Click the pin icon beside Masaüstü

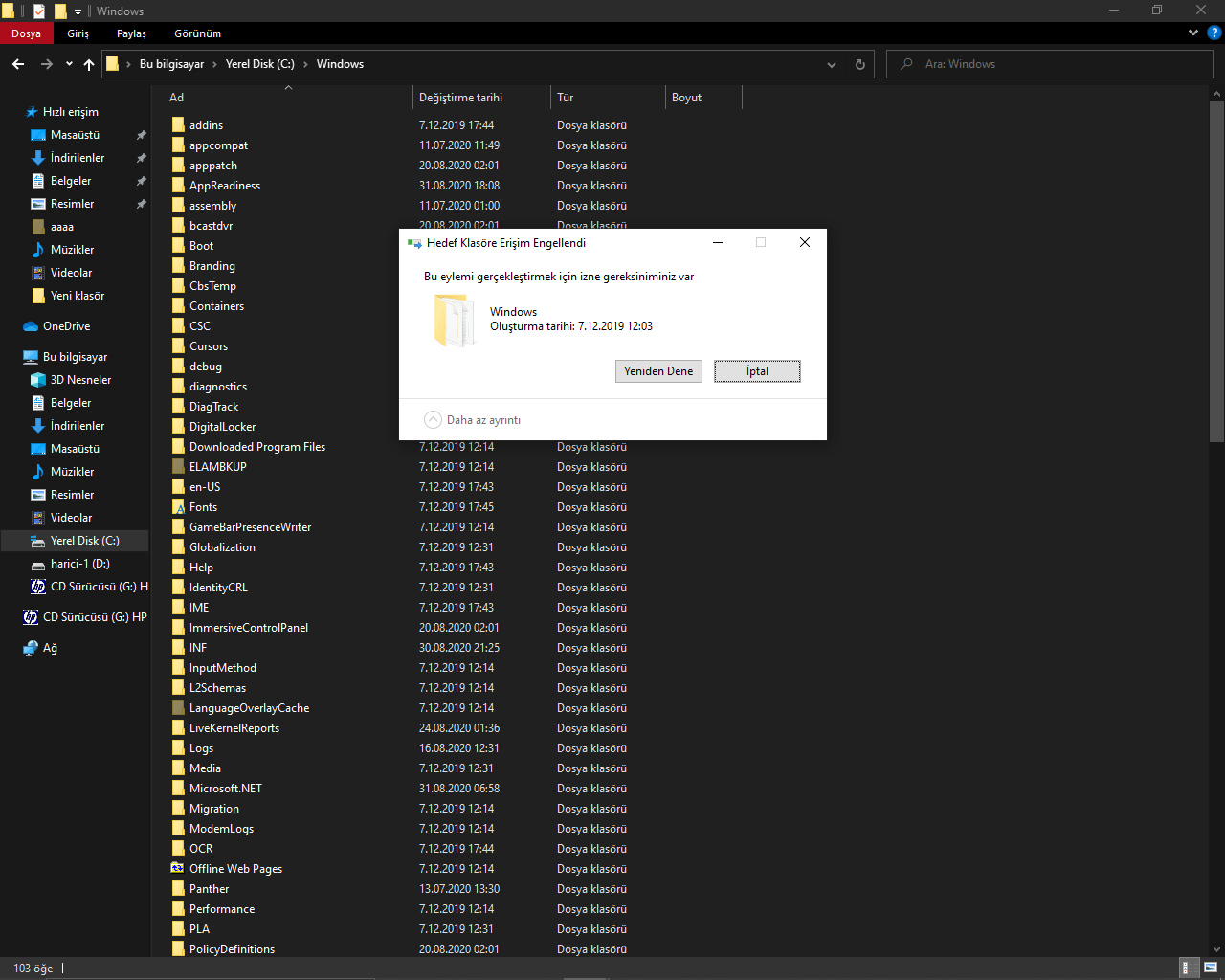pos(142,135)
